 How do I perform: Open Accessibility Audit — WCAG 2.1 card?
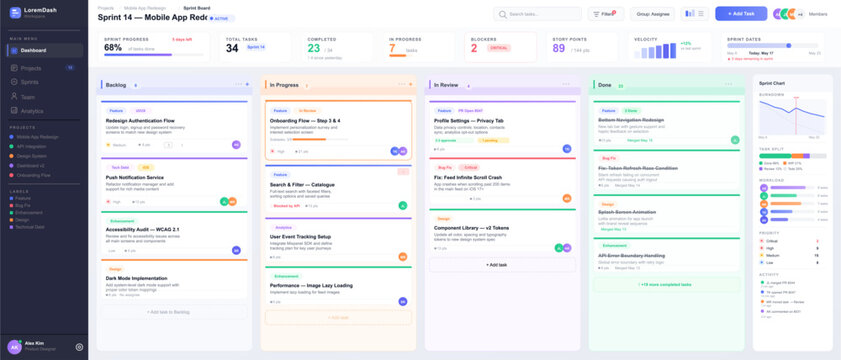click(174, 234)
